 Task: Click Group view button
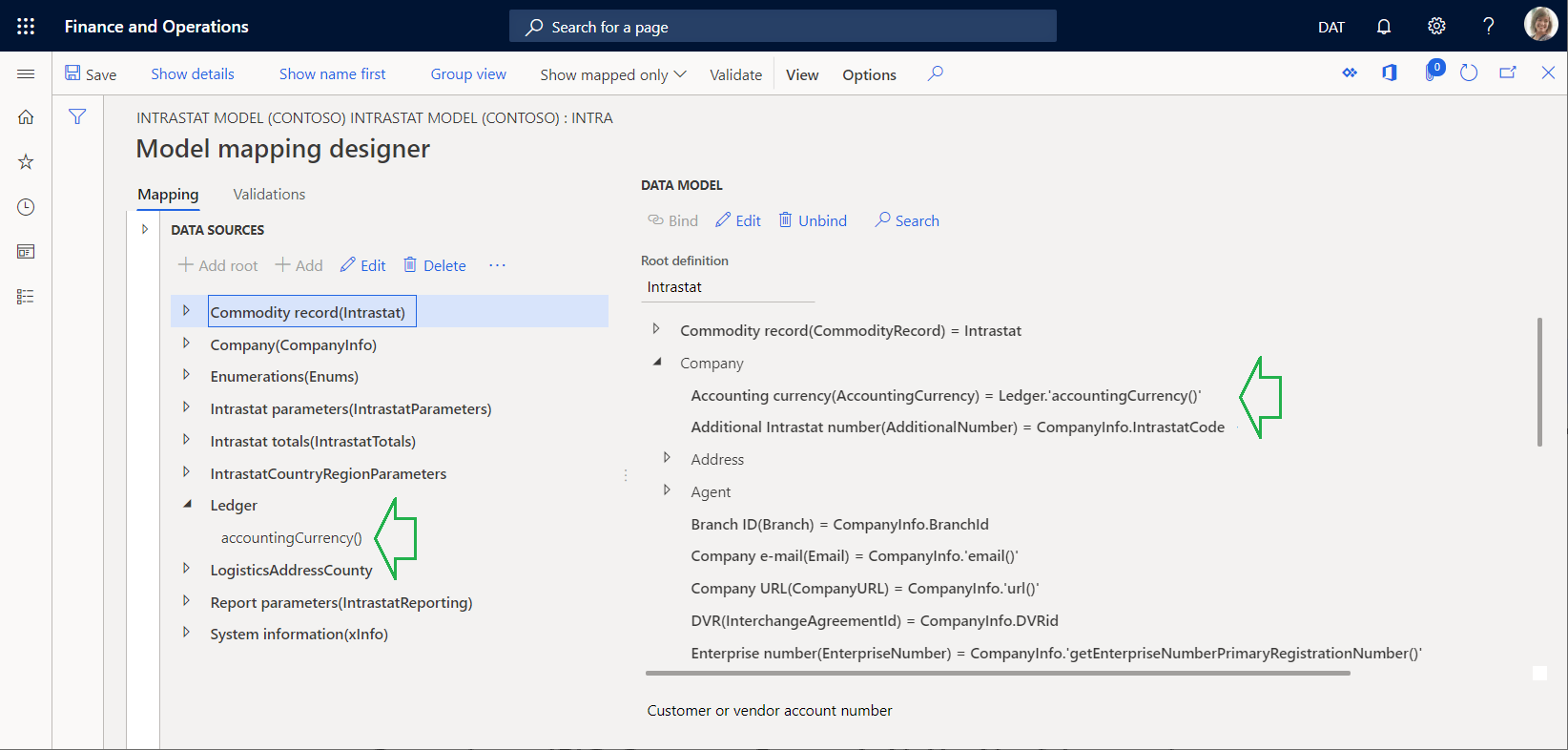[x=468, y=73]
